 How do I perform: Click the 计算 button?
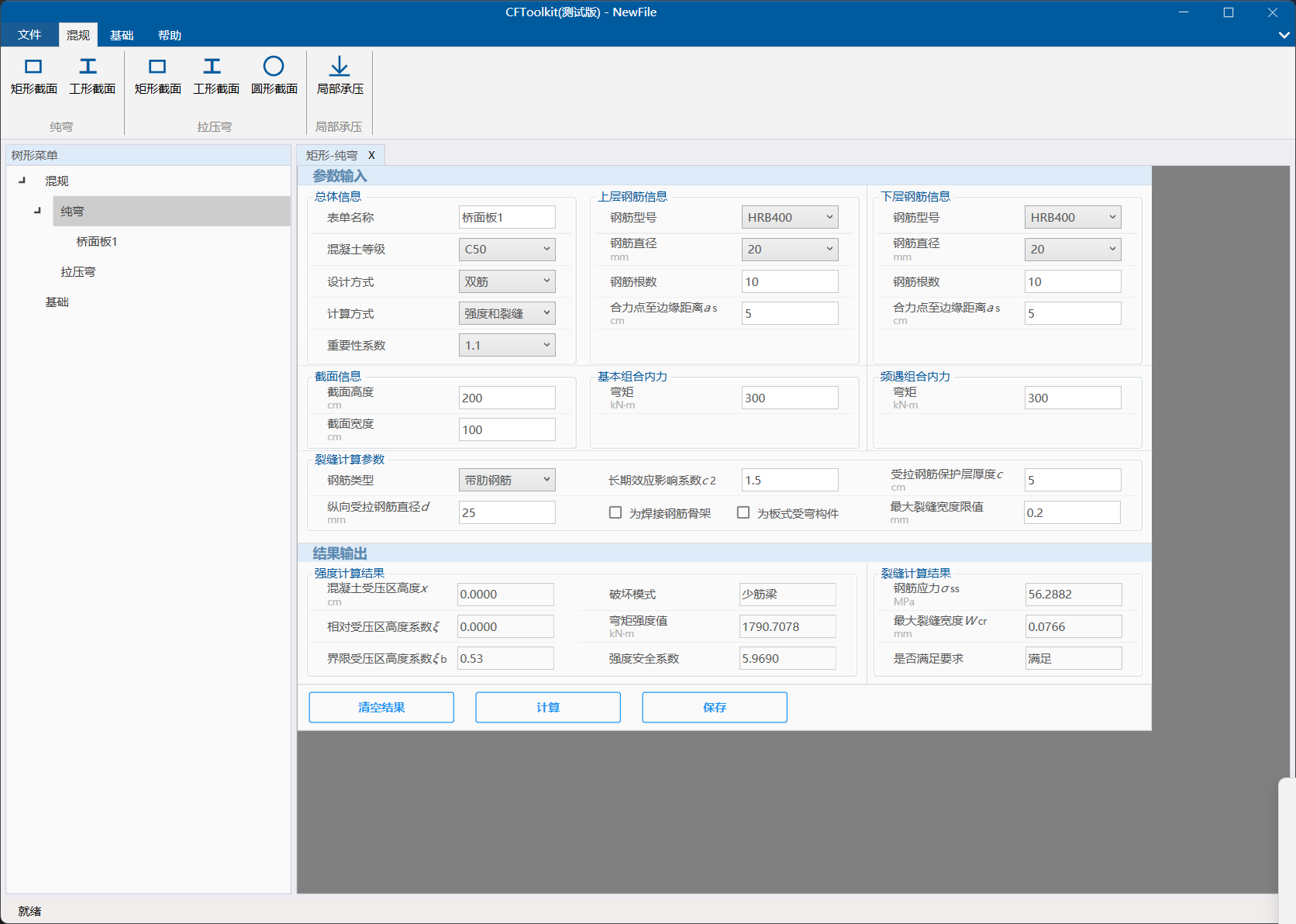547,707
